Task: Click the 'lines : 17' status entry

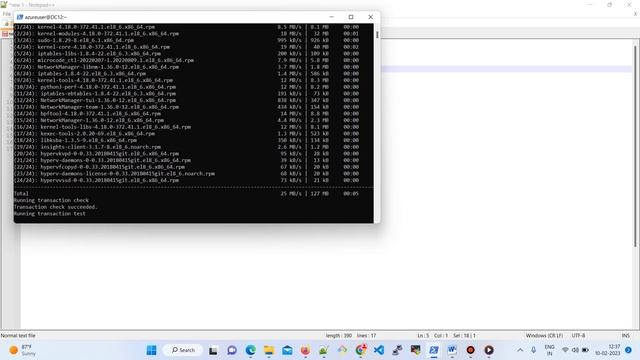Action: [x=366, y=336]
